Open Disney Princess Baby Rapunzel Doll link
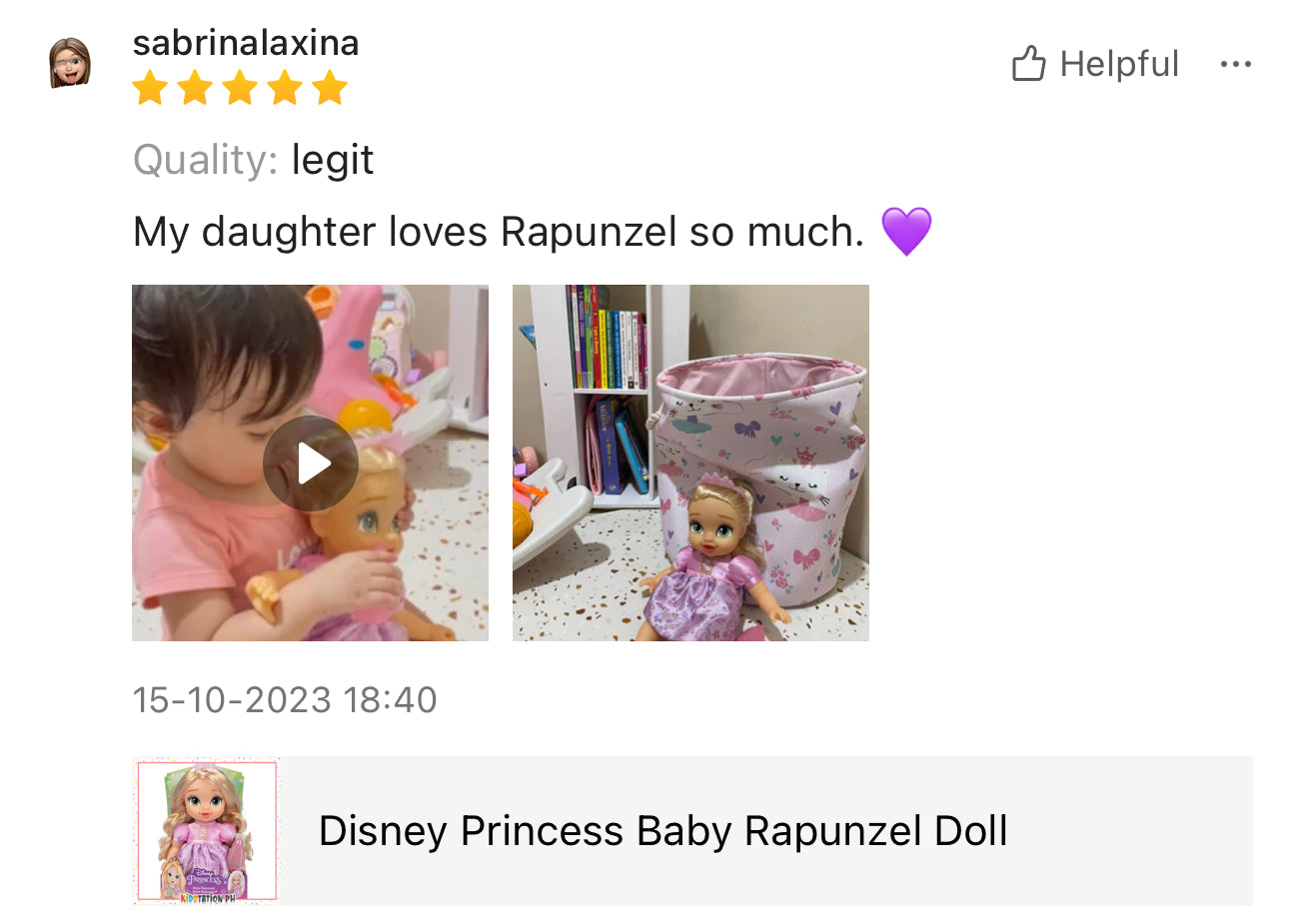 click(662, 831)
